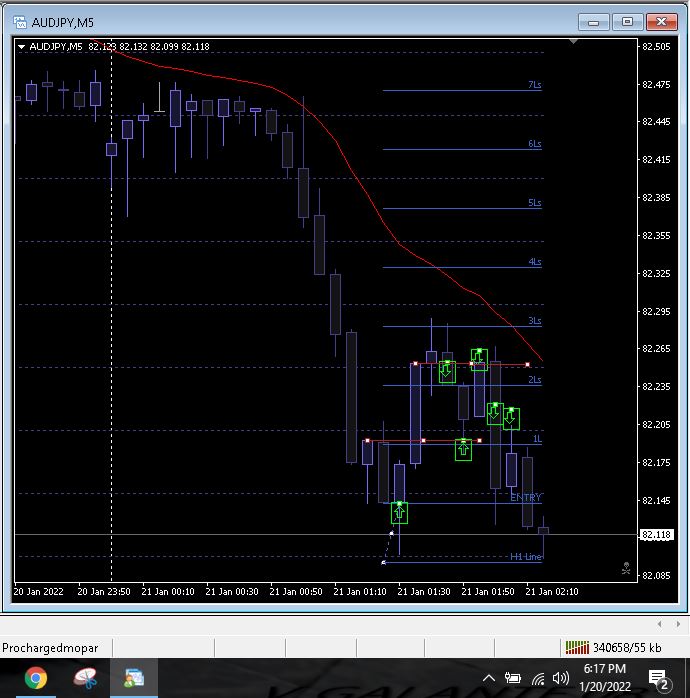Open connection status 340658/55 kb indicator
Image resolution: width=690 pixels, height=698 pixels.
pos(613,648)
